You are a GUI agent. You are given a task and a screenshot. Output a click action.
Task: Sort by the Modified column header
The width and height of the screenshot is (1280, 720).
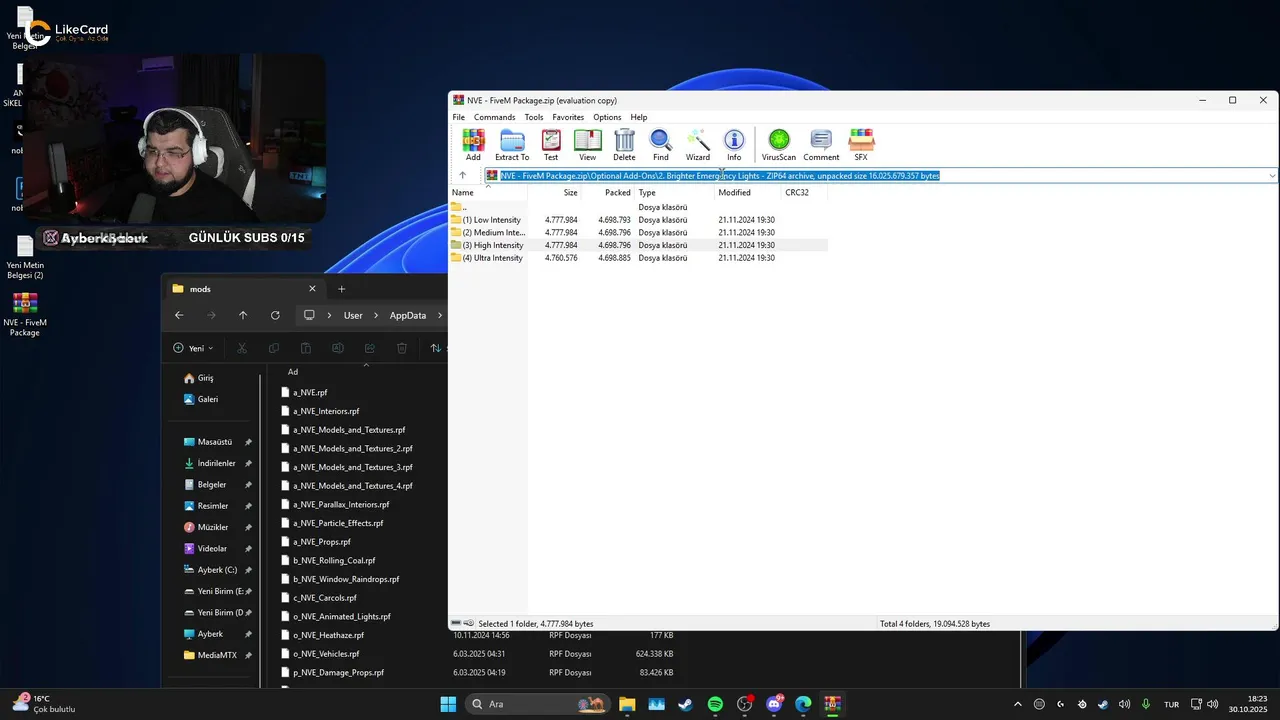(748, 192)
